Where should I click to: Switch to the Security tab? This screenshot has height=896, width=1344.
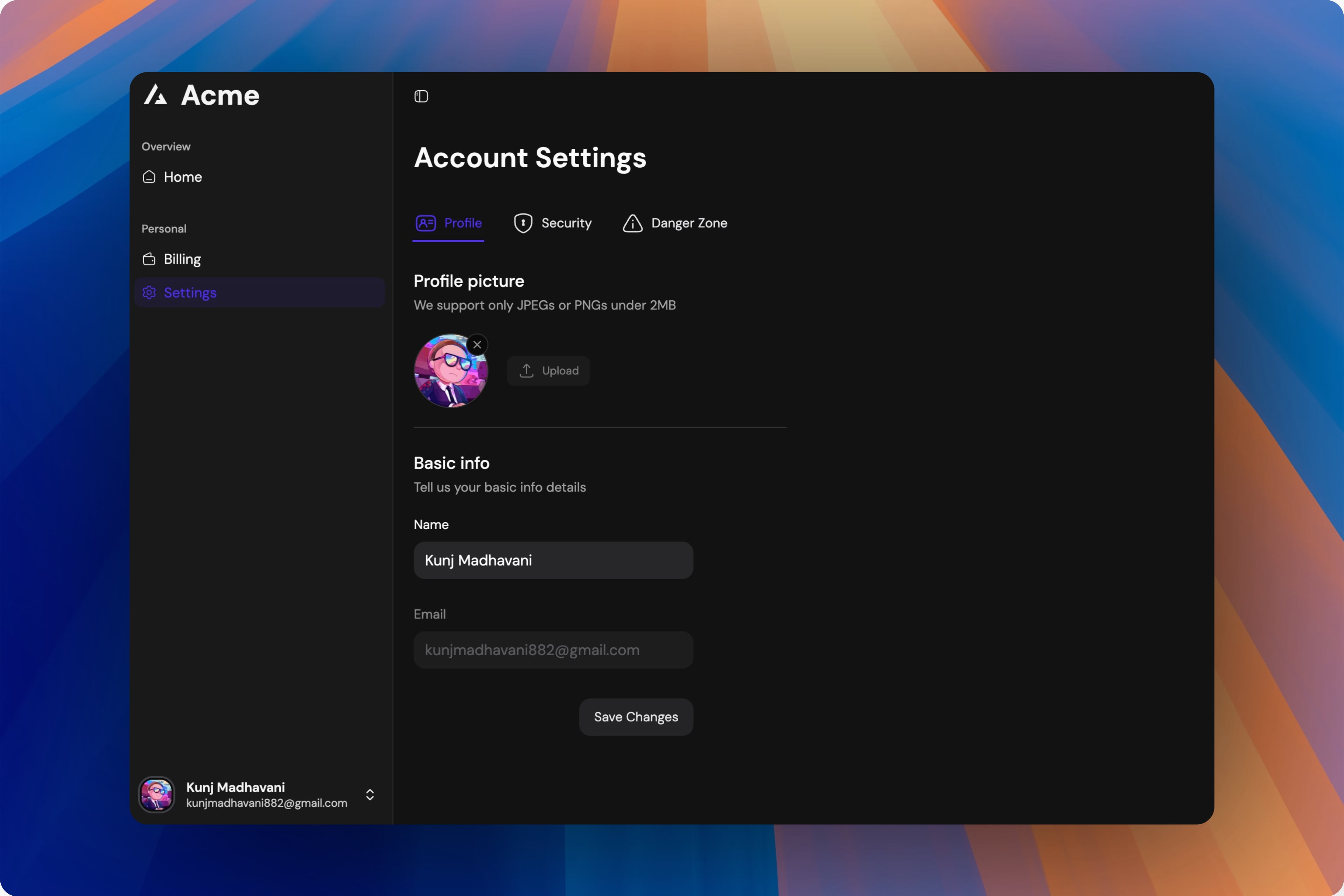(x=566, y=223)
